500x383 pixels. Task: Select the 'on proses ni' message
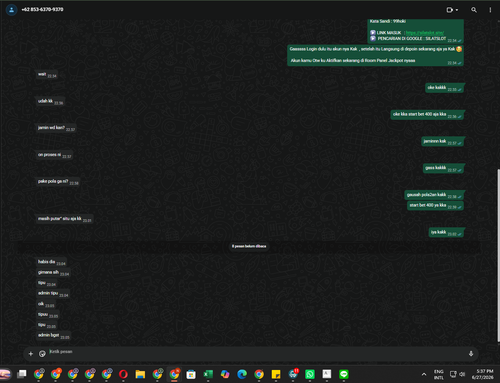click(x=54, y=155)
